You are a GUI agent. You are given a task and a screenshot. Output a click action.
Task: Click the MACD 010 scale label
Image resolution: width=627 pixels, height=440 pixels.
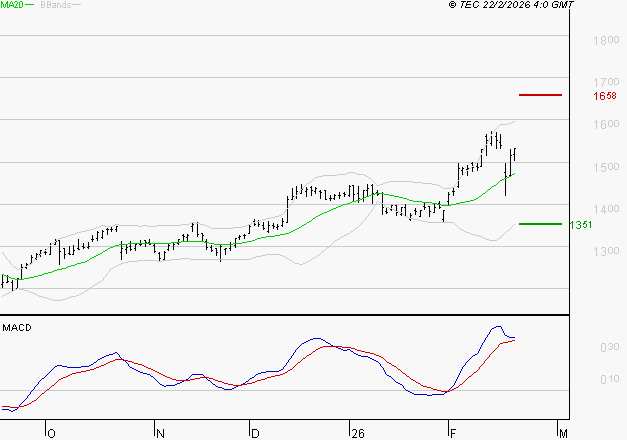(610, 379)
